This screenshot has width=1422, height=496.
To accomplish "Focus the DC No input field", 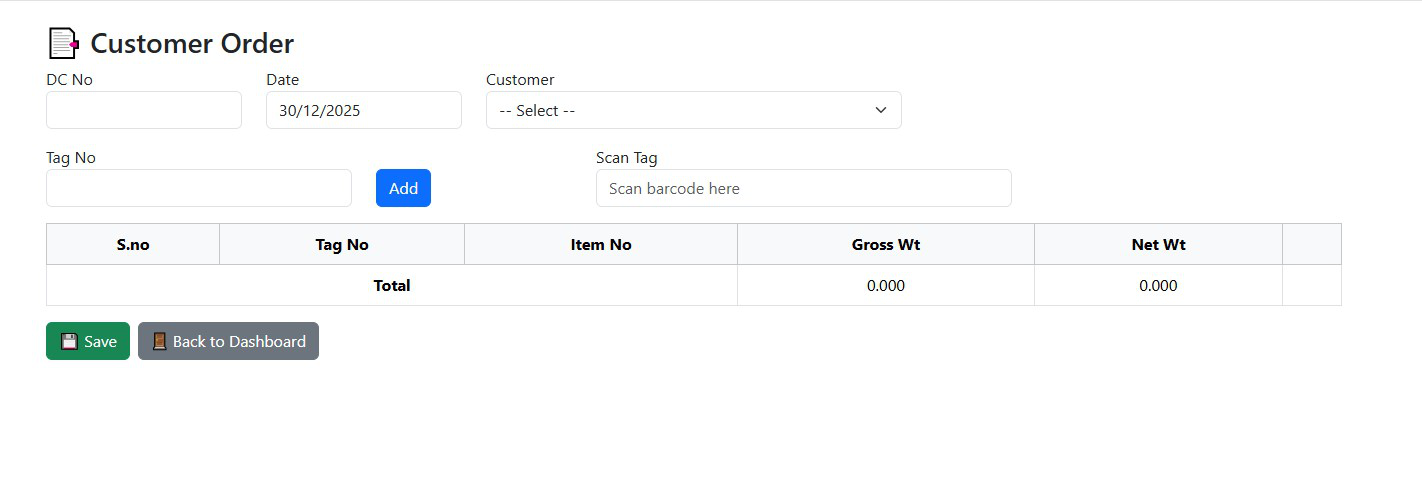I will (144, 110).
